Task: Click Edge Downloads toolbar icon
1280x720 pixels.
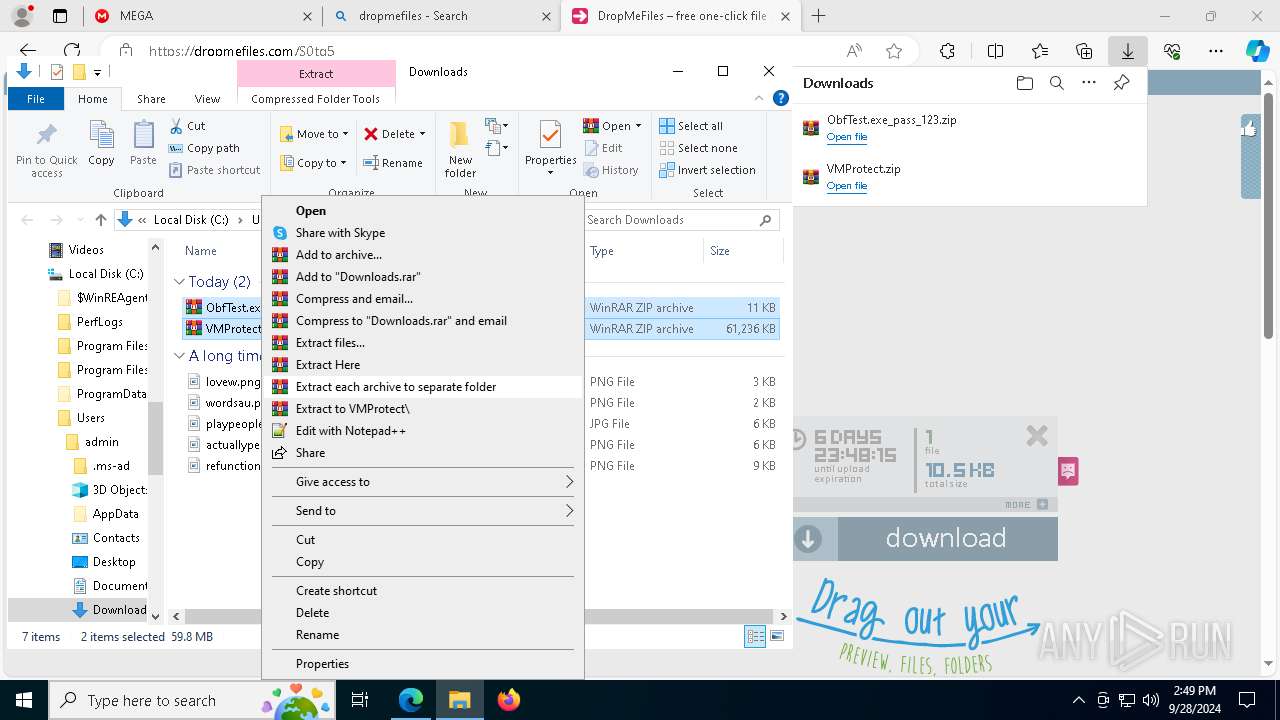Action: pos(1127,51)
